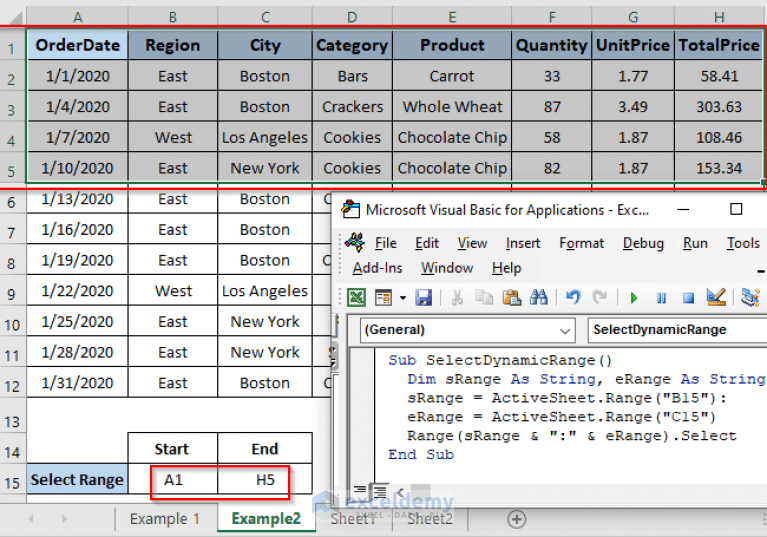This screenshot has height=537, width=767.
Task: Select column E header
Action: tap(452, 18)
